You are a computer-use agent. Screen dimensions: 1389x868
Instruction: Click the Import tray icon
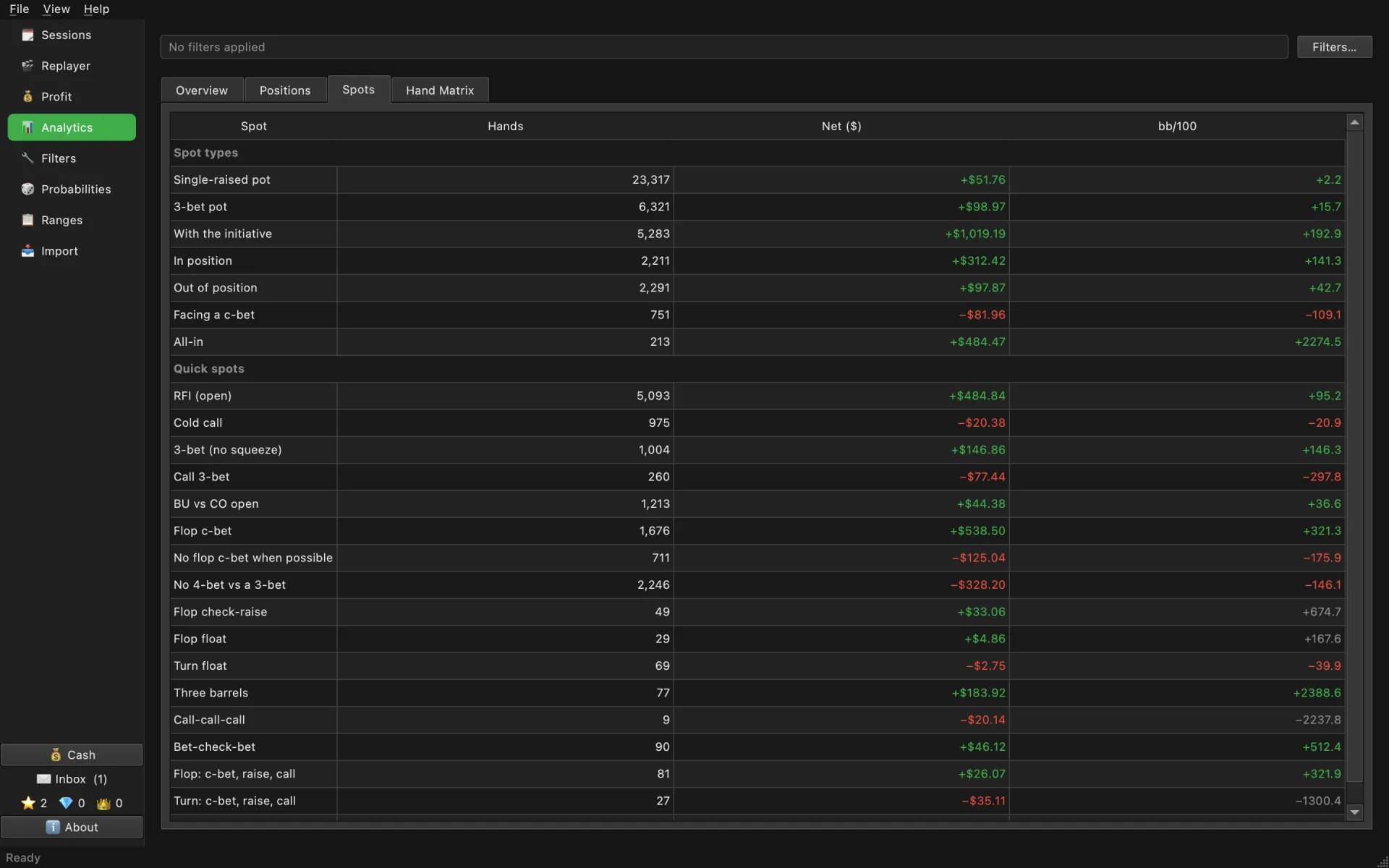click(x=27, y=251)
